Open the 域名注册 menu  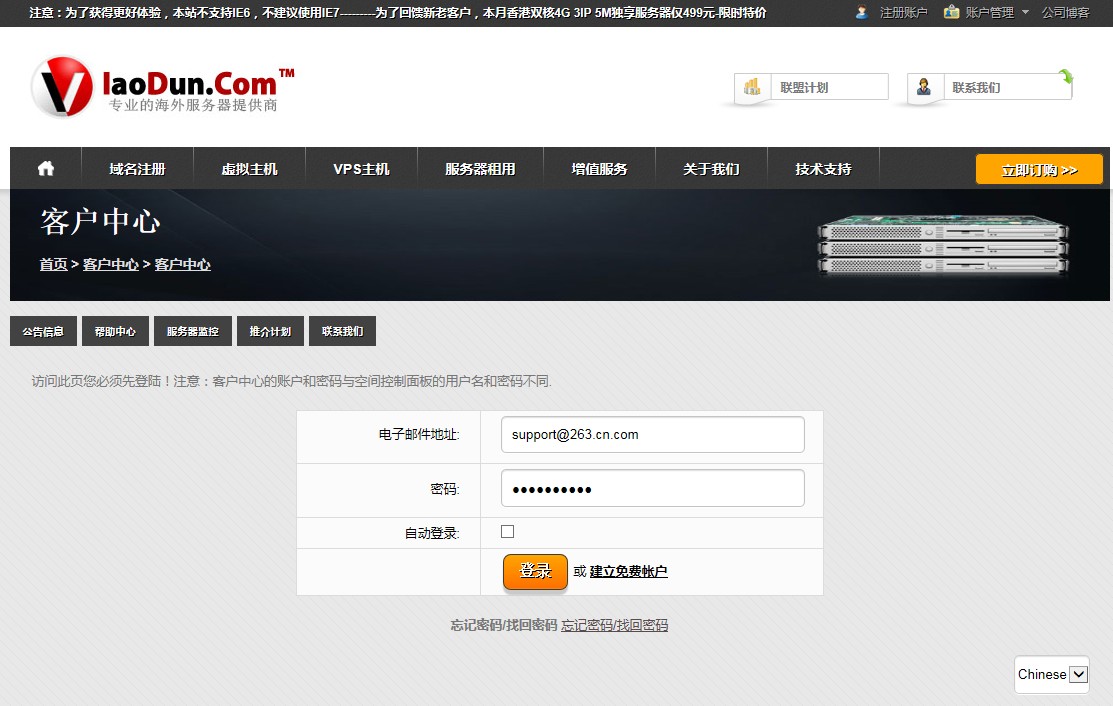(x=137, y=168)
